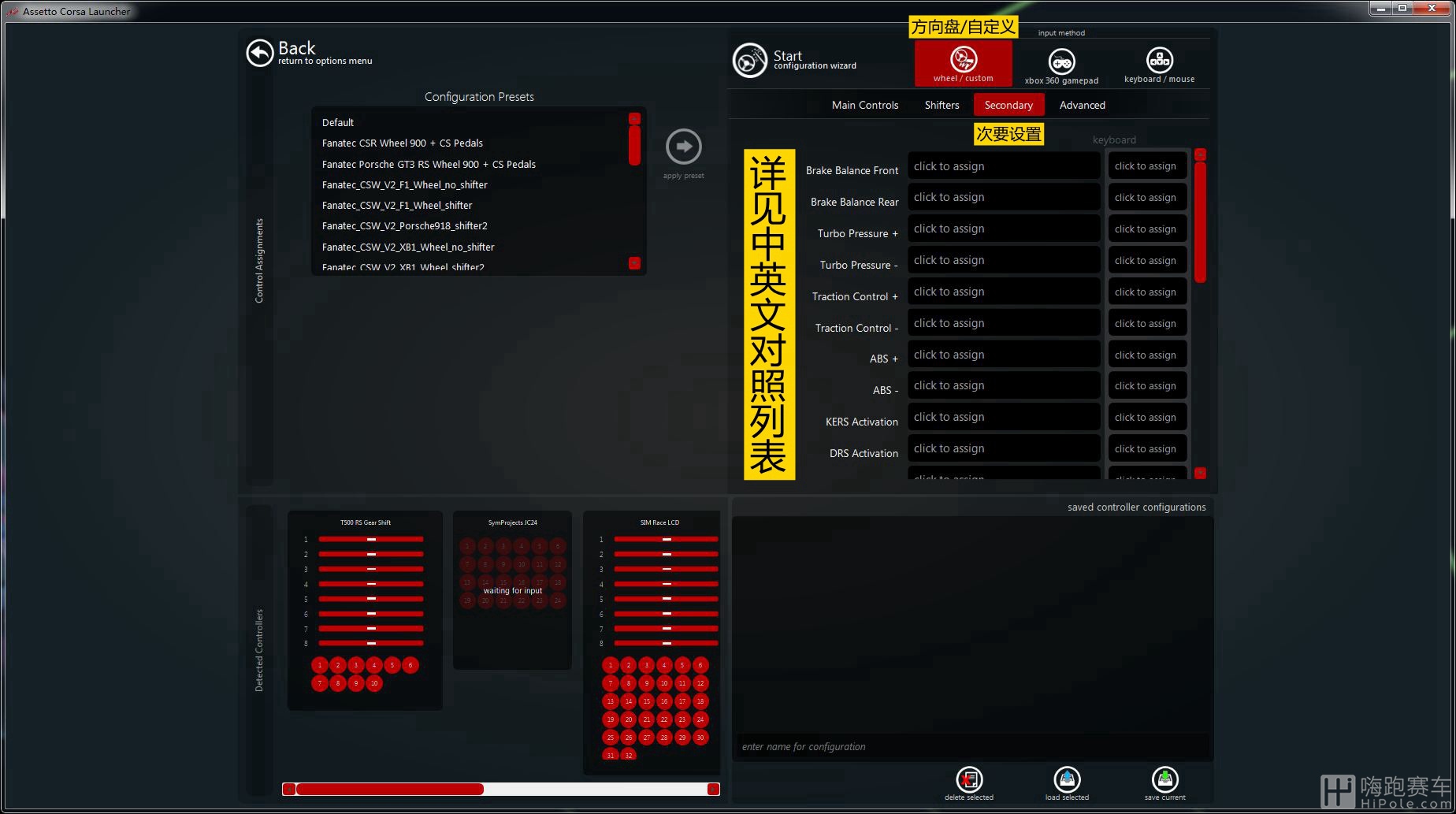The height and width of the screenshot is (814, 1456).
Task: Click the SymProjects JC24 controller panel
Action: point(512,591)
